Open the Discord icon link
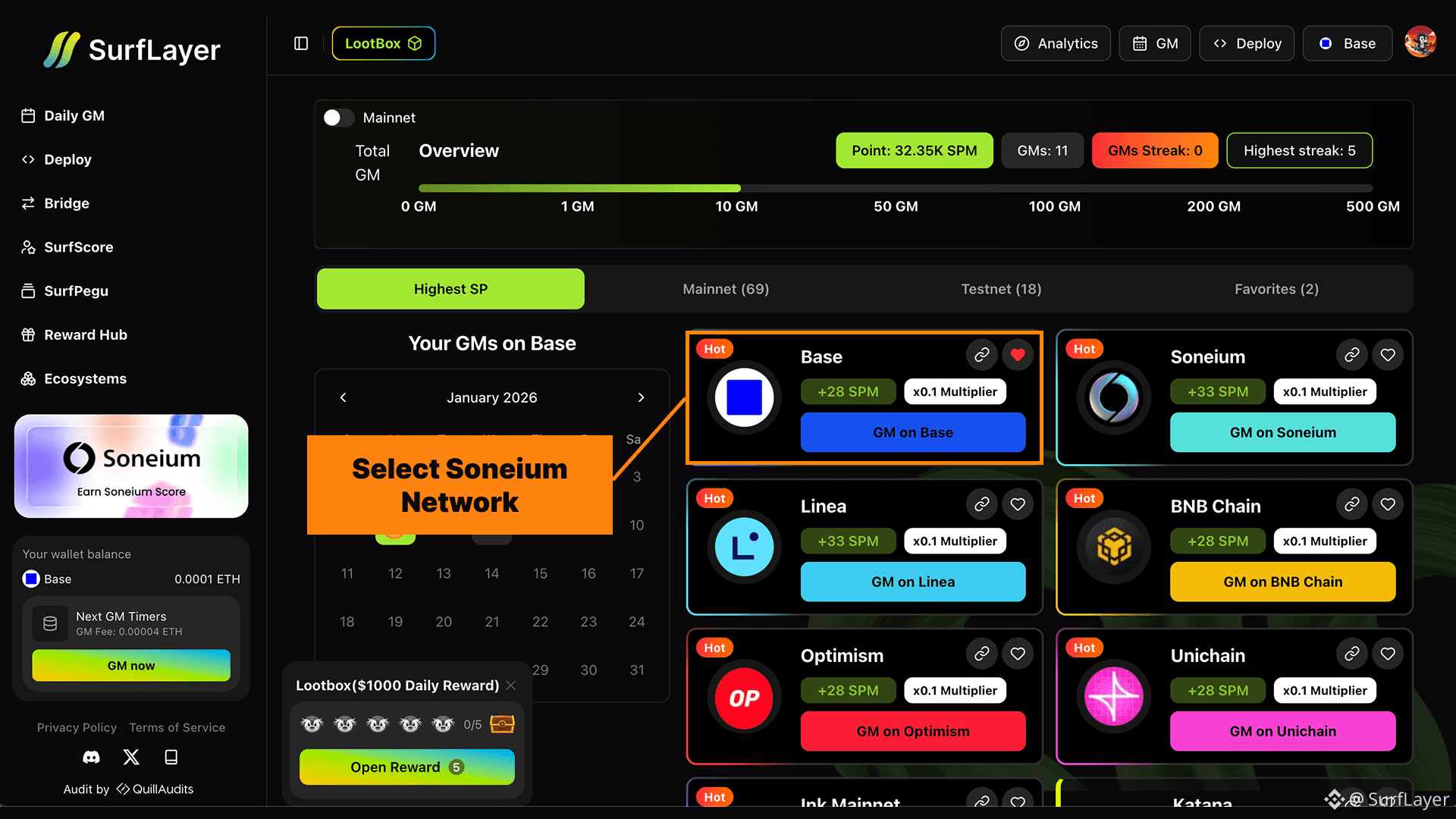1456x819 pixels. point(91,757)
